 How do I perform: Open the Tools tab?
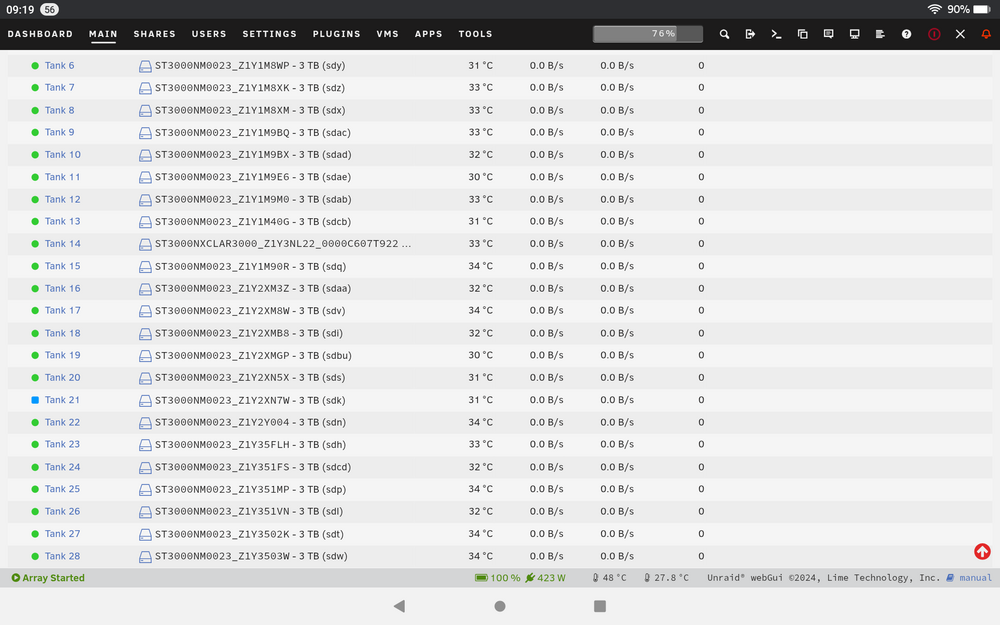475,34
